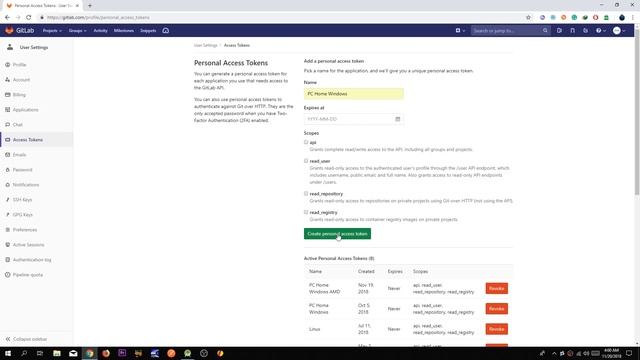The image size is (640, 360).
Task: Click the operations dashboard icon in navbar
Action: (166, 31)
